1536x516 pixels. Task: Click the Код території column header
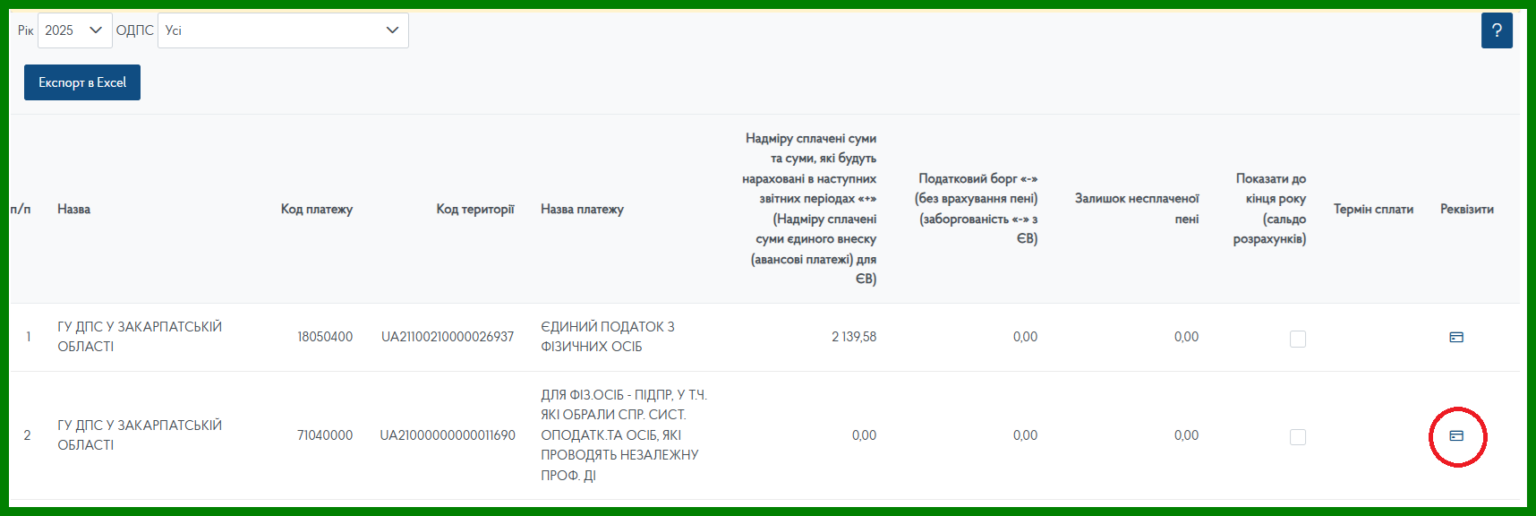(x=475, y=209)
